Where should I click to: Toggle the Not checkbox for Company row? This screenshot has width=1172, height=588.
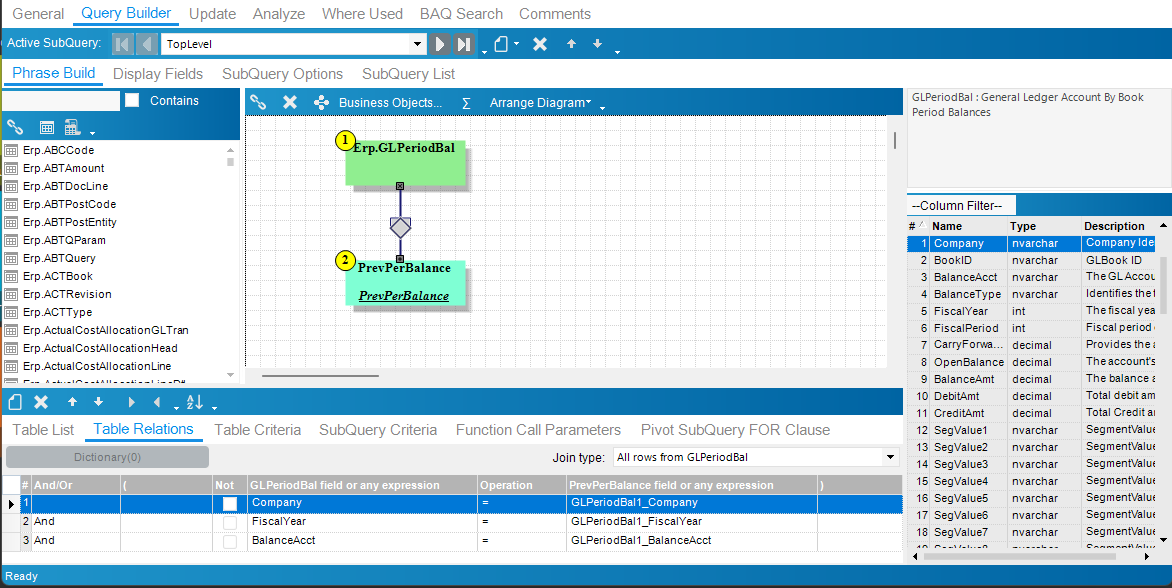(x=230, y=503)
